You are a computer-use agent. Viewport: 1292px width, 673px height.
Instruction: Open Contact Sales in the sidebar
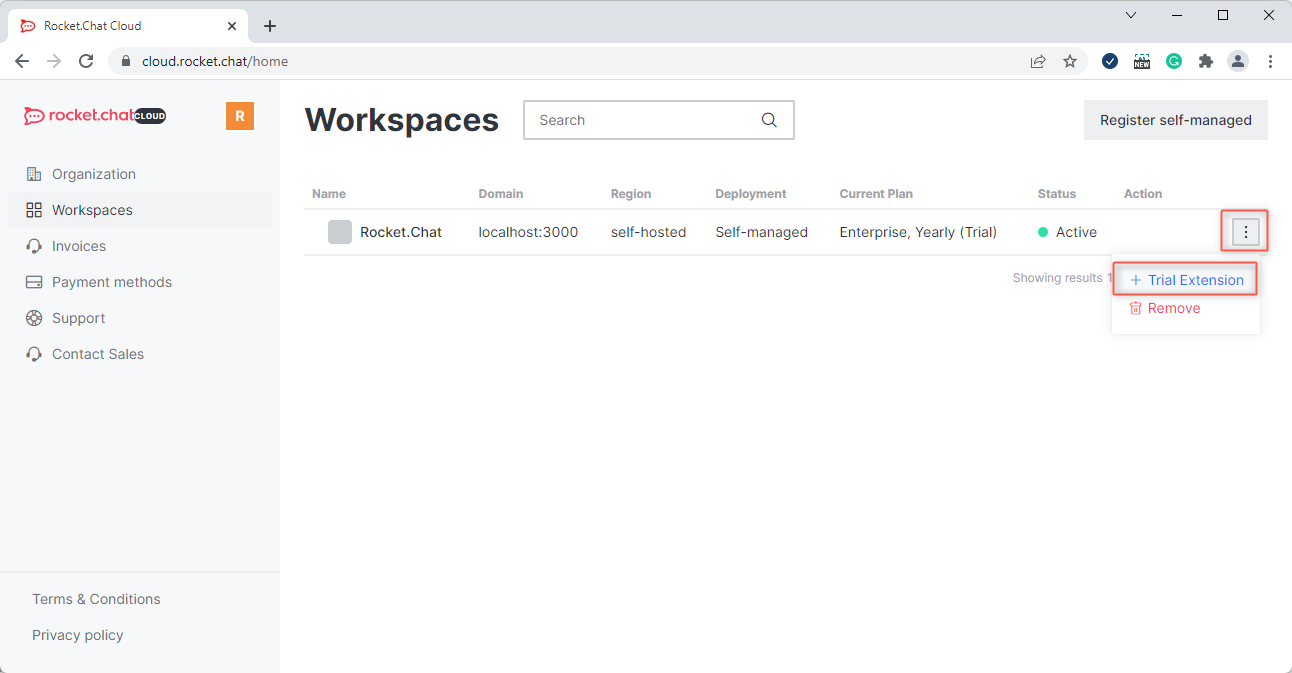(140, 354)
